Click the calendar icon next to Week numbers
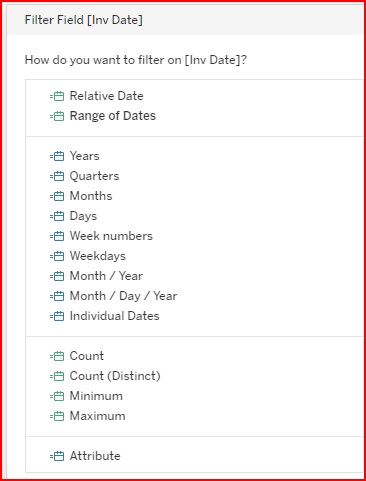Viewport: 366px width, 481px height. [x=57, y=236]
